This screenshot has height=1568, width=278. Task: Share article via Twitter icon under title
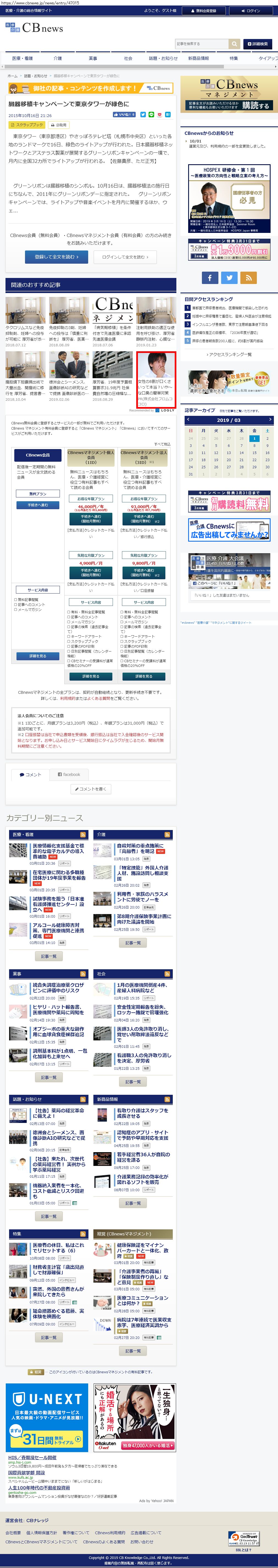pos(143,115)
